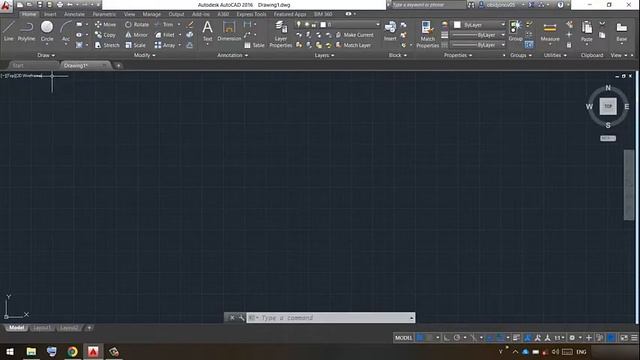Click Make Current layer button
The height and width of the screenshot is (360, 640).
point(355,35)
